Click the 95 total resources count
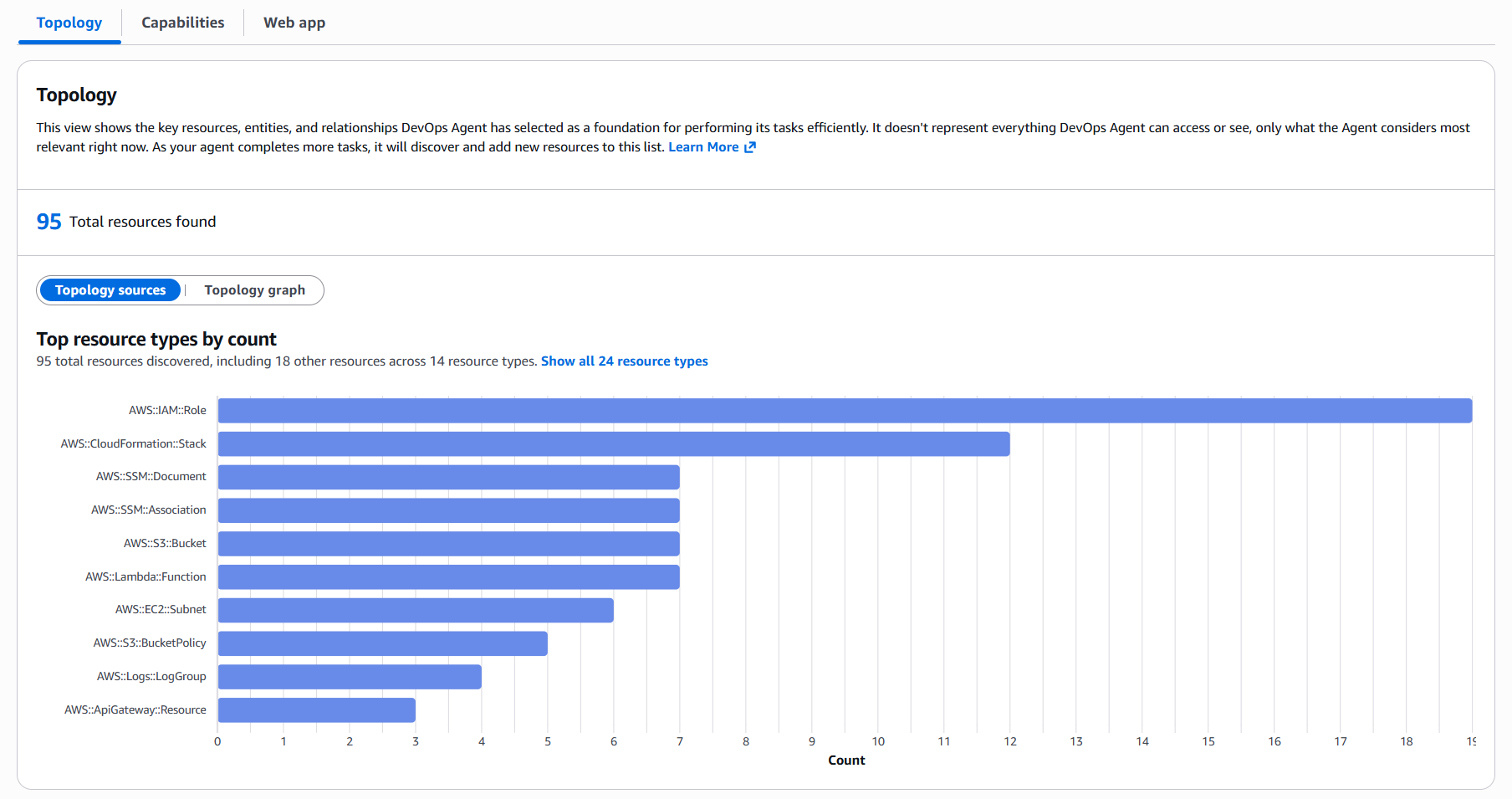Screen dimensions: 1512x799 (x=49, y=222)
